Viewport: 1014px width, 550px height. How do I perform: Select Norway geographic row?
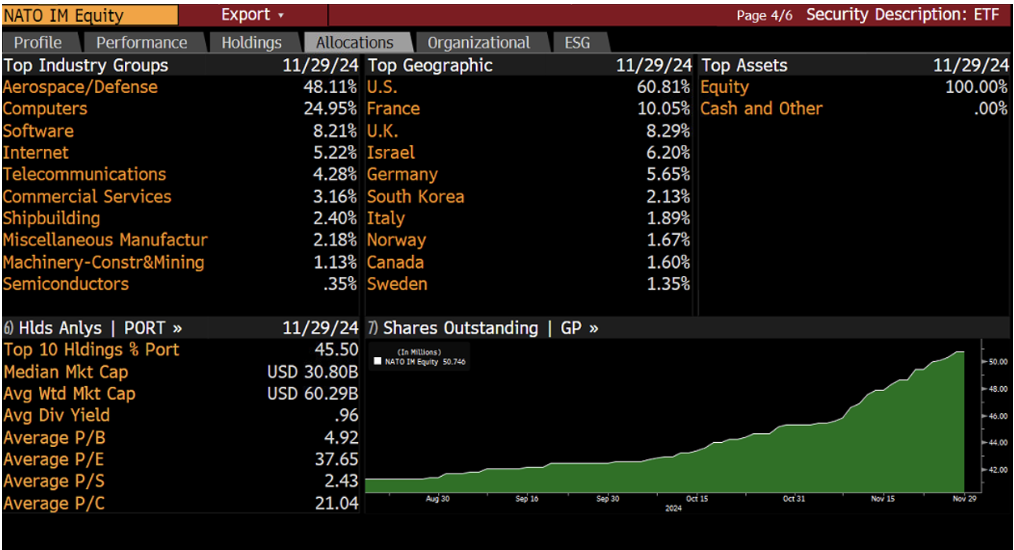click(x=528, y=240)
